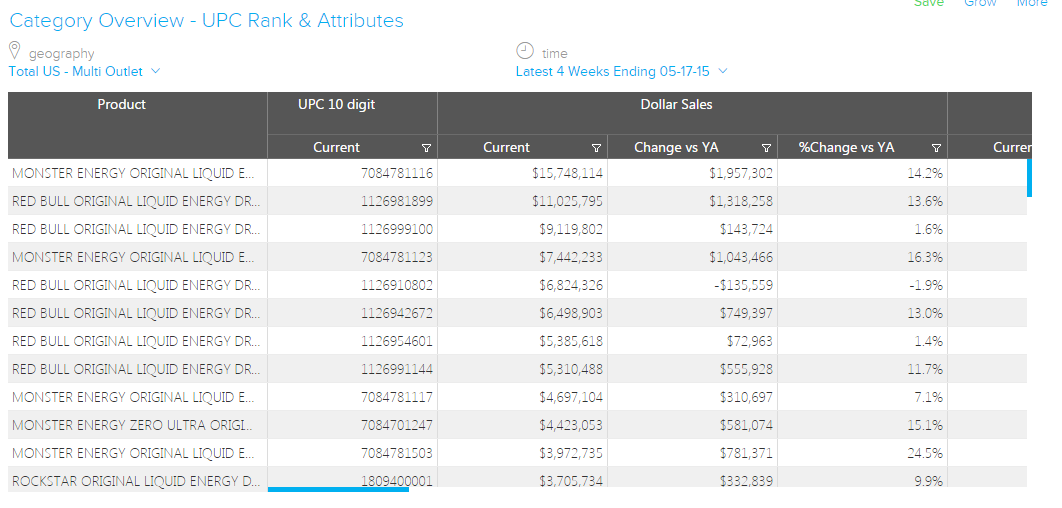Click the horizontal scrollbar thumb
Viewport: 1062px width, 508px height.
(338, 490)
